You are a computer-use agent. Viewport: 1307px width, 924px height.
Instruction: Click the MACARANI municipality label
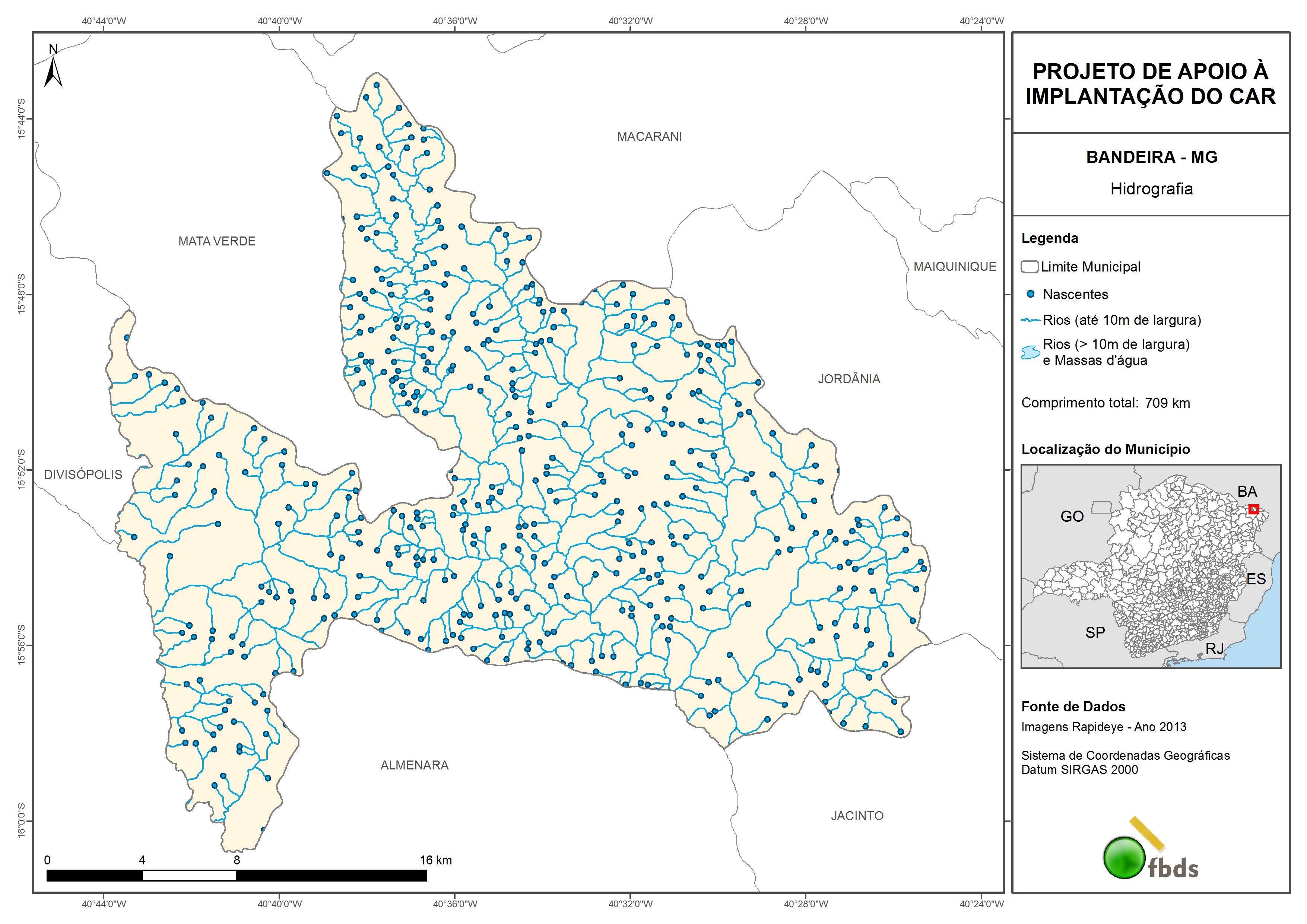point(649,137)
